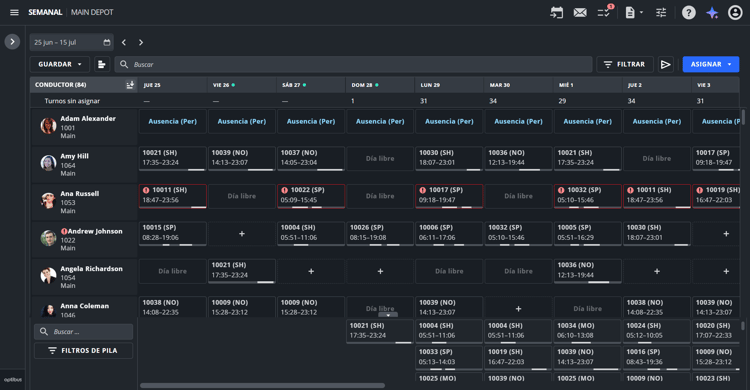Expand the left sidebar arrow button
750x390 pixels.
click(12, 42)
